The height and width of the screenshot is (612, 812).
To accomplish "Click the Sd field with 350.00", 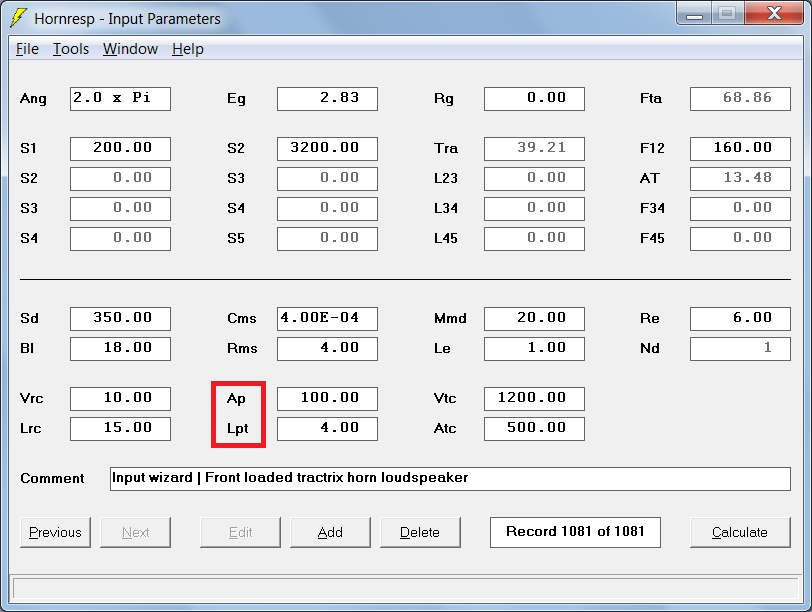I will point(121,319).
